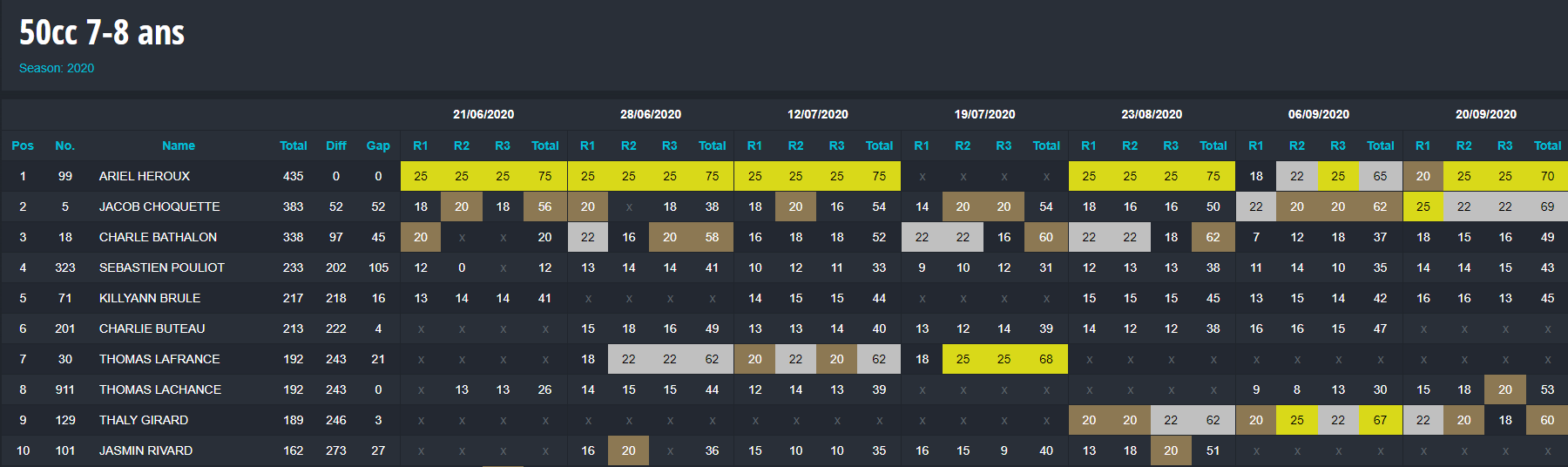Sort by the Gap column header
1568x467 pixels.
(378, 146)
